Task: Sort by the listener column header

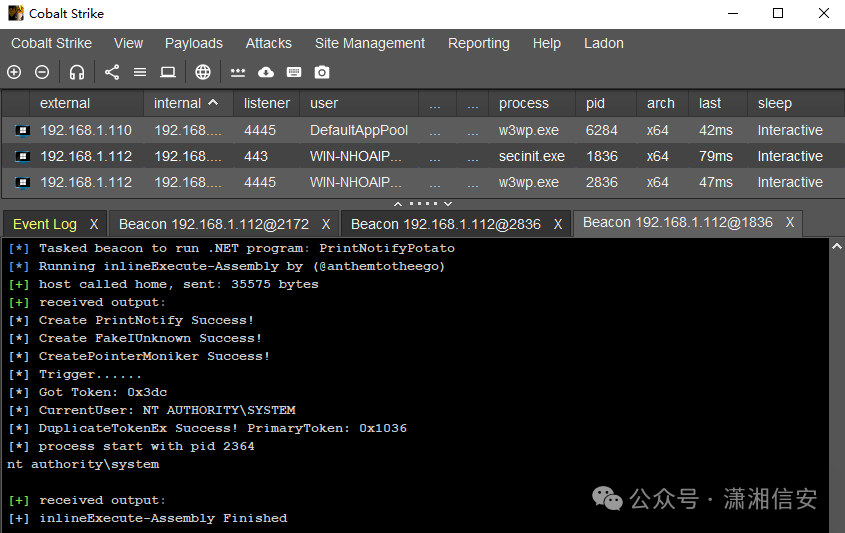Action: pyautogui.click(x=266, y=103)
